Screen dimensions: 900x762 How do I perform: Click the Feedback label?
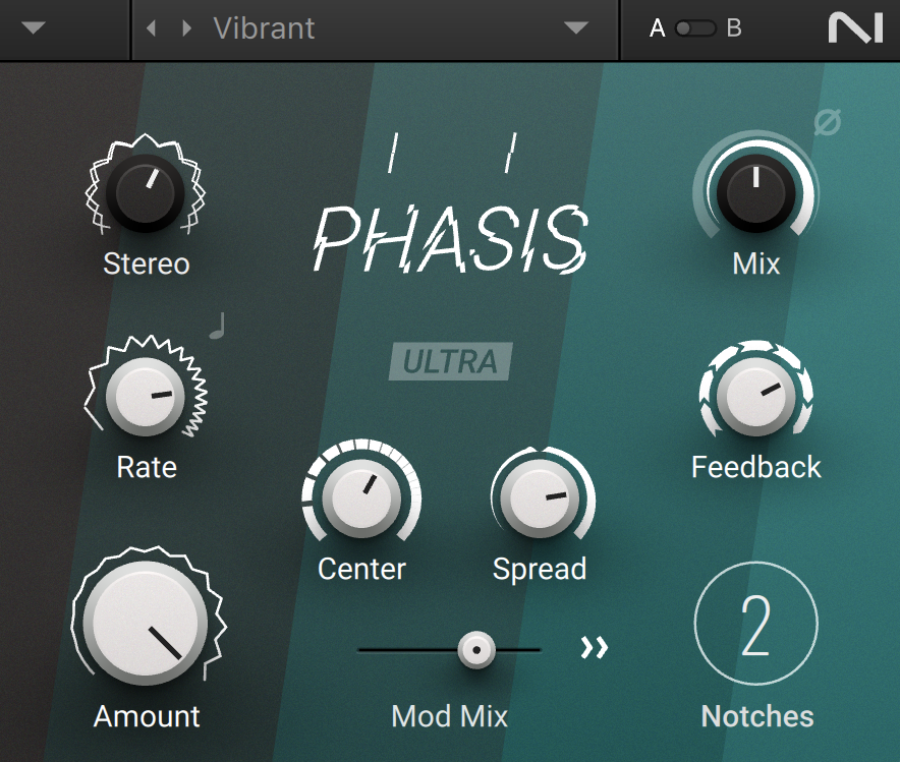pos(756,466)
